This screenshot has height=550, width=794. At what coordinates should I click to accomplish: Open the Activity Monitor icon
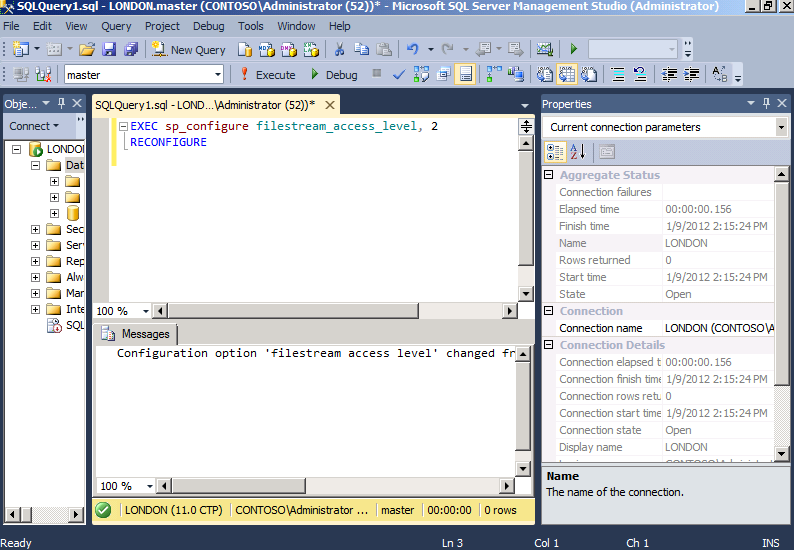(545, 49)
